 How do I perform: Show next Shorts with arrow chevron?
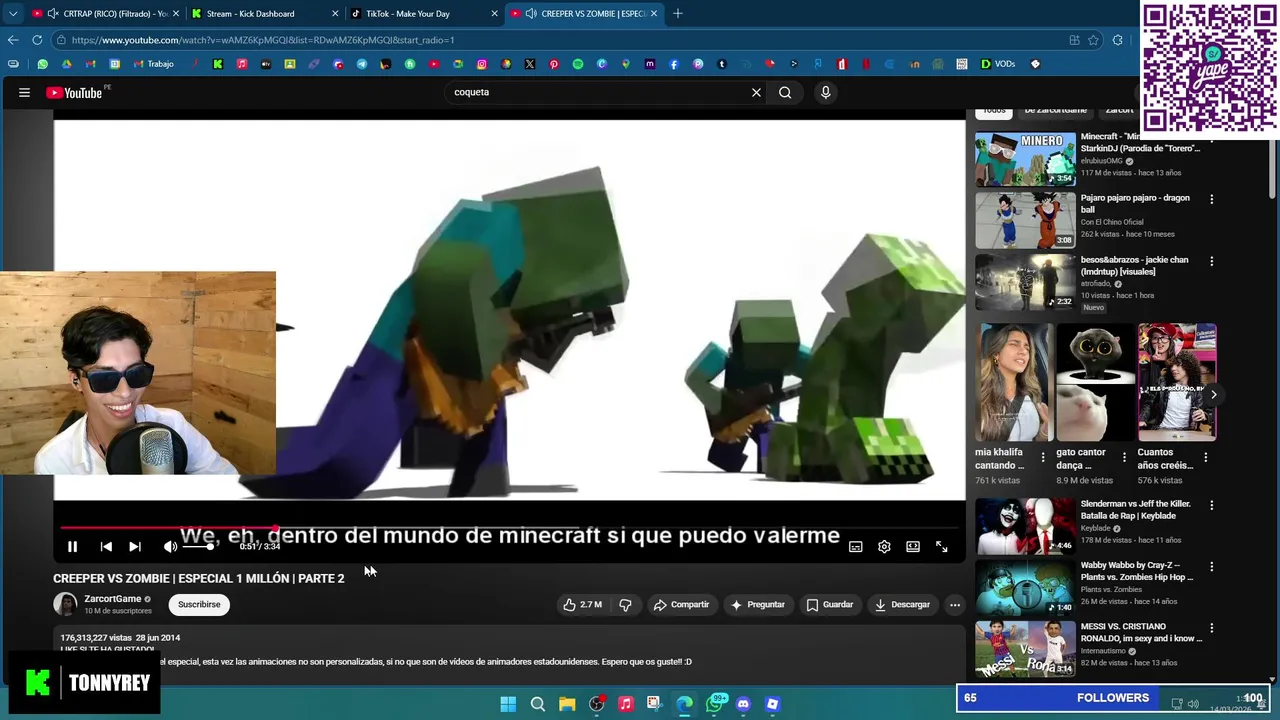[1213, 395]
